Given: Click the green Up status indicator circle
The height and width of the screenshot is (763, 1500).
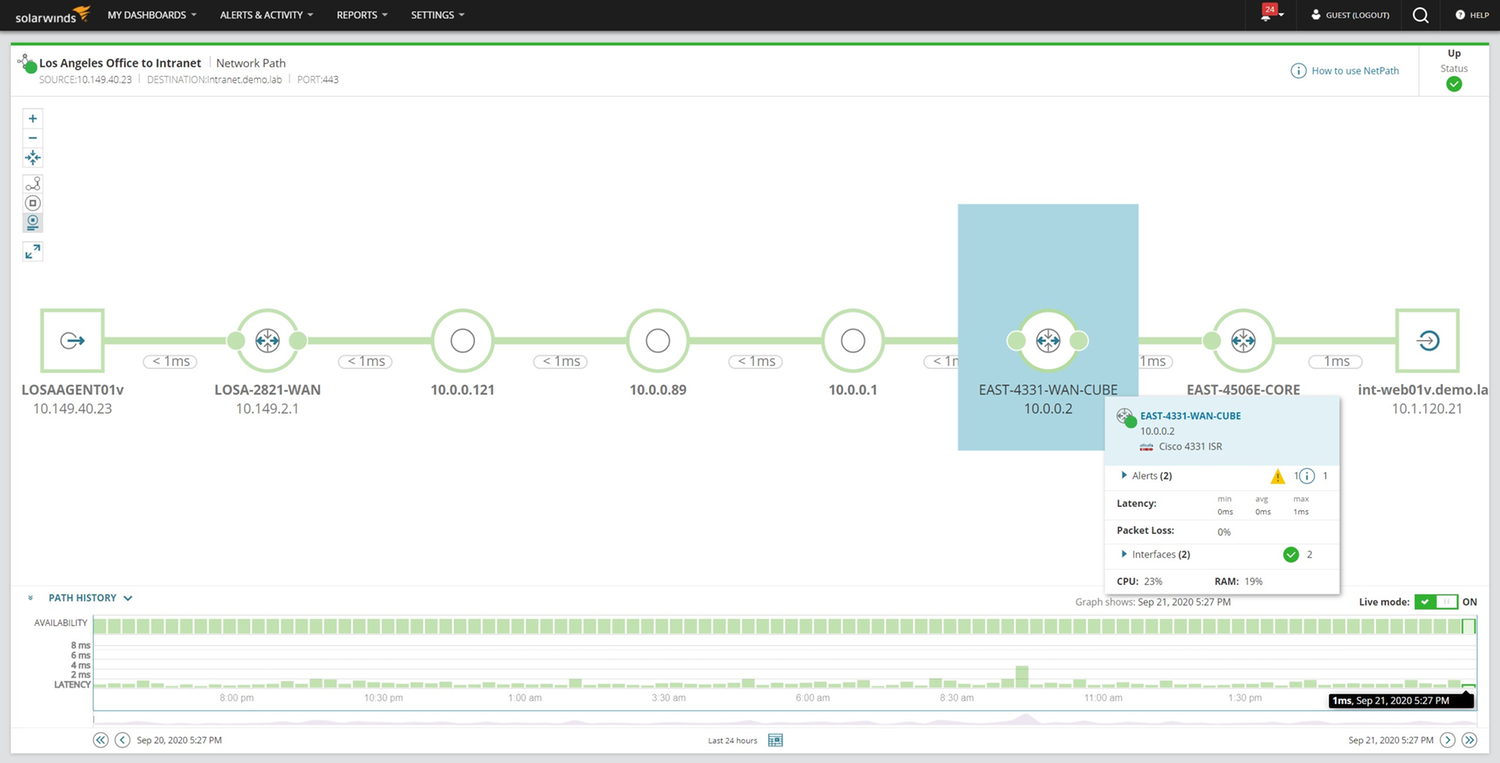Looking at the screenshot, I should [1453, 84].
